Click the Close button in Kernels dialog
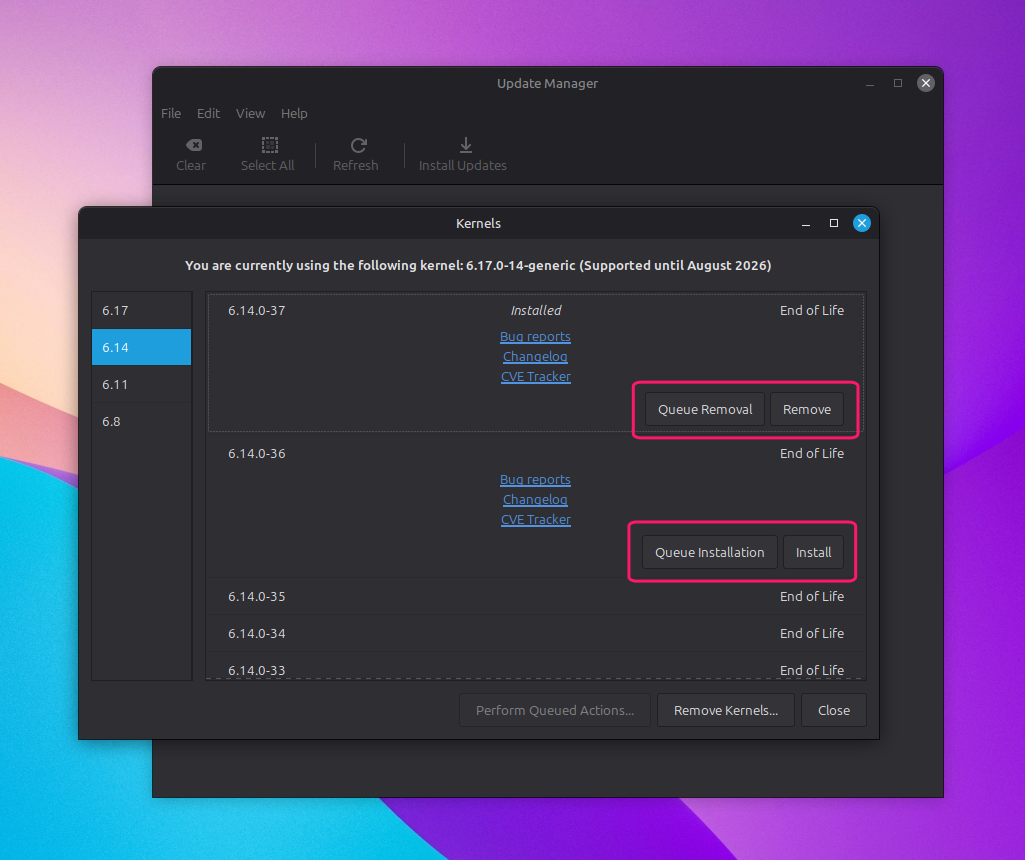Image resolution: width=1025 pixels, height=860 pixels. [x=833, y=710]
